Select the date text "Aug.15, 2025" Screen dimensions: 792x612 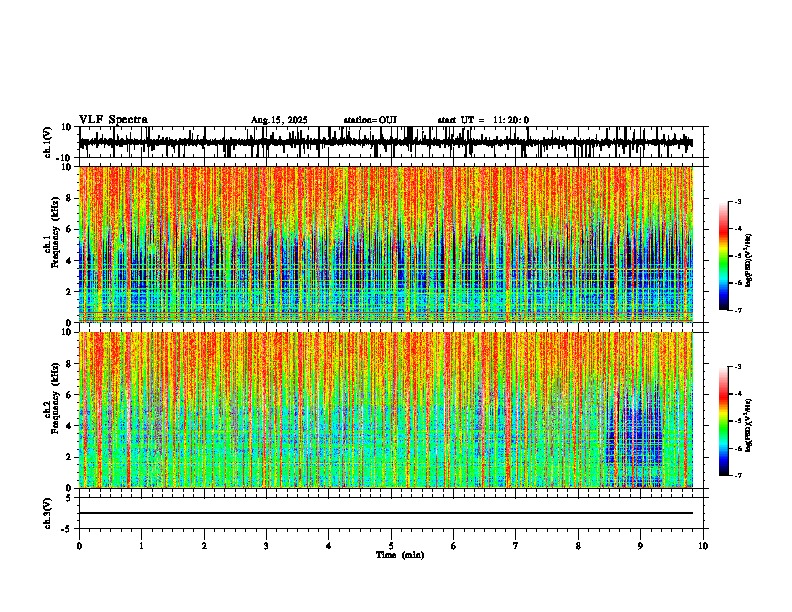coord(279,120)
